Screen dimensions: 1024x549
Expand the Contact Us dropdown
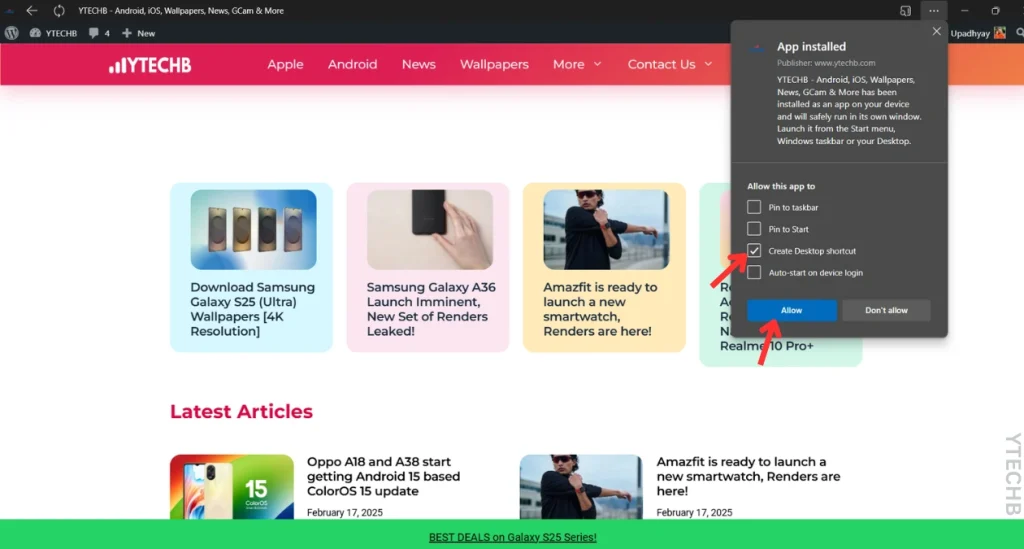point(670,64)
